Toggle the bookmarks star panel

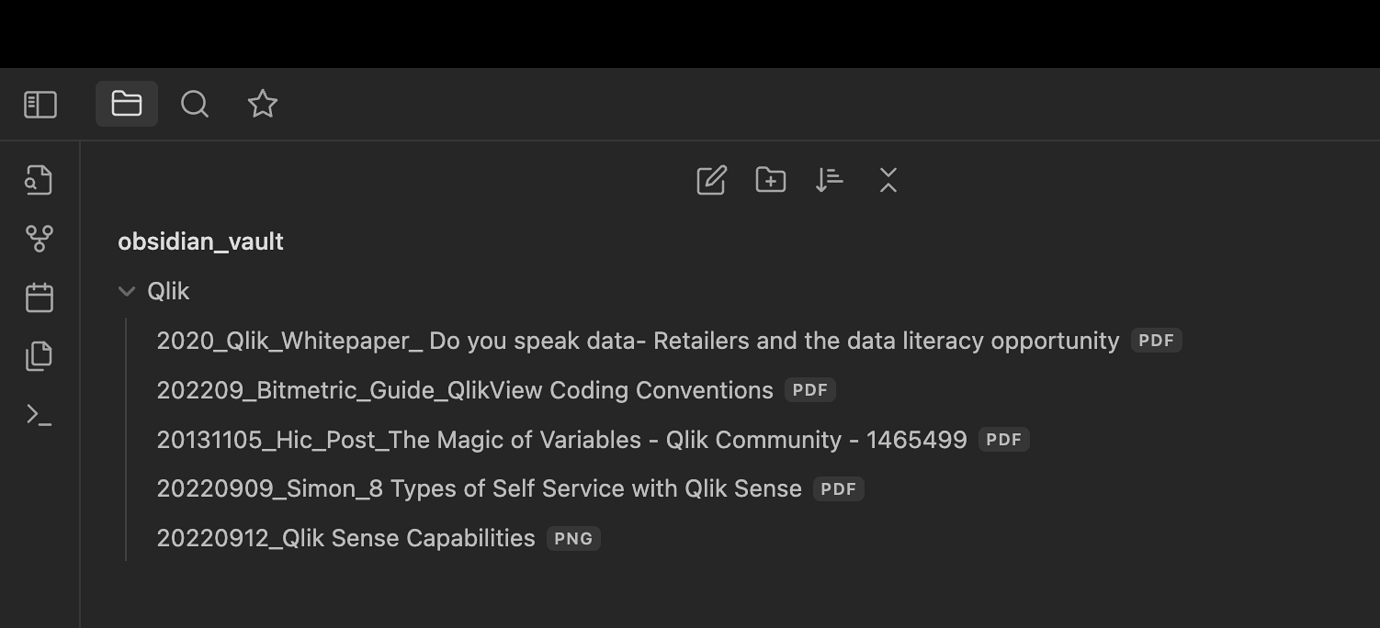[x=262, y=103]
